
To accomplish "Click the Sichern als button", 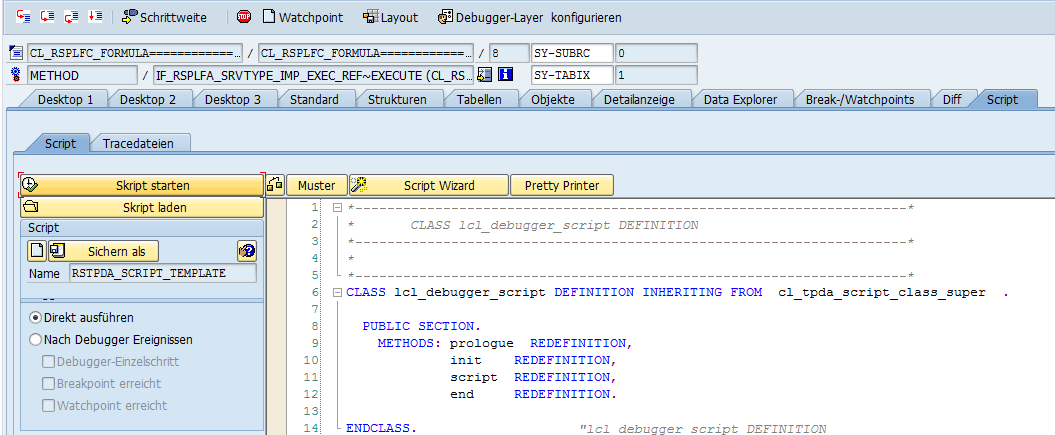I will pos(104,251).
